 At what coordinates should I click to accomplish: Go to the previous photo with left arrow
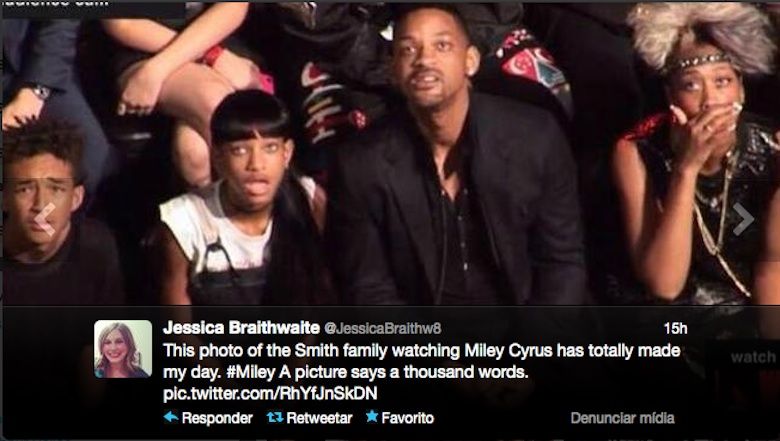[45, 219]
